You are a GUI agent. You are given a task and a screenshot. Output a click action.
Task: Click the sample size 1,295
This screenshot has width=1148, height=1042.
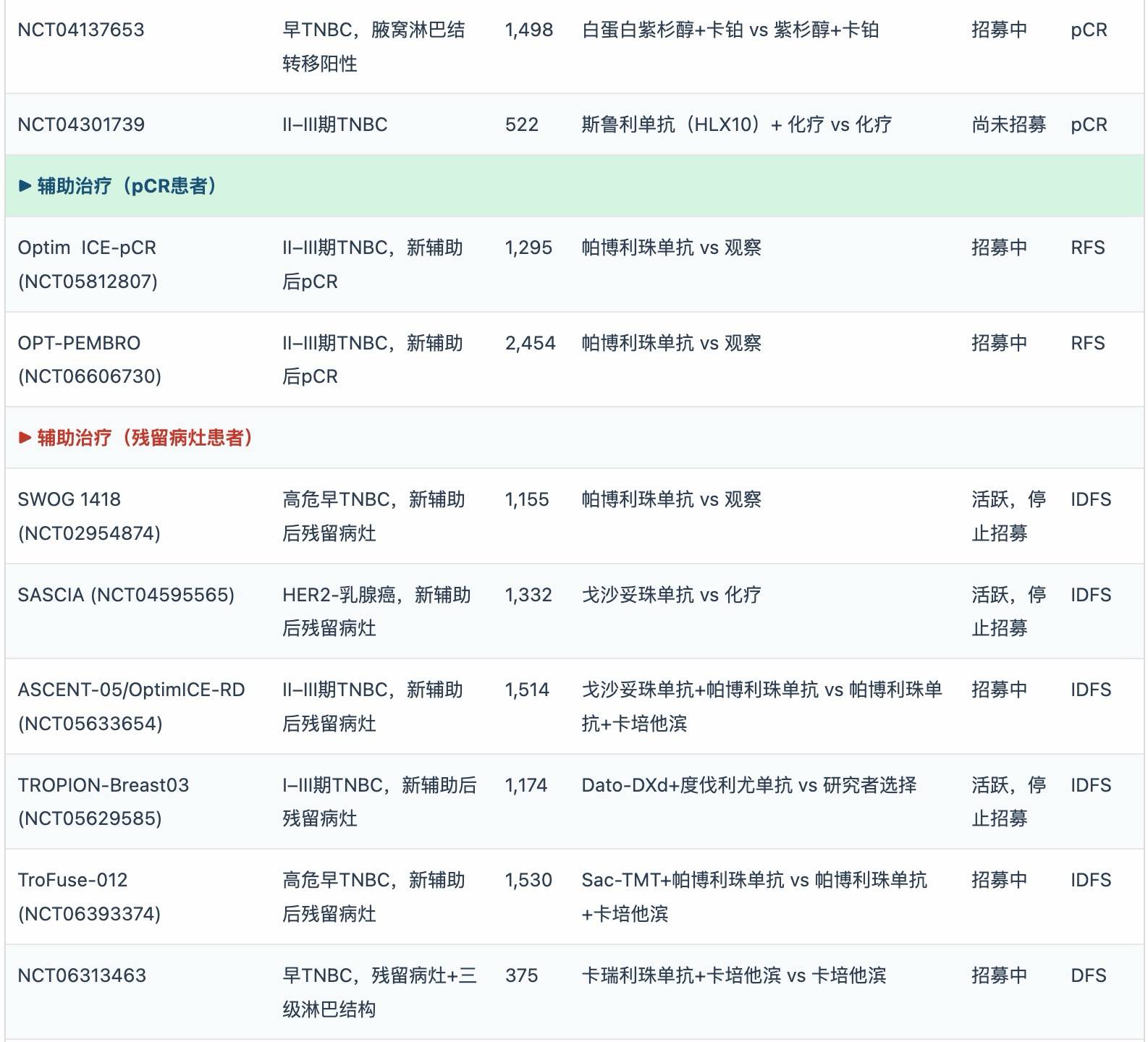528,247
